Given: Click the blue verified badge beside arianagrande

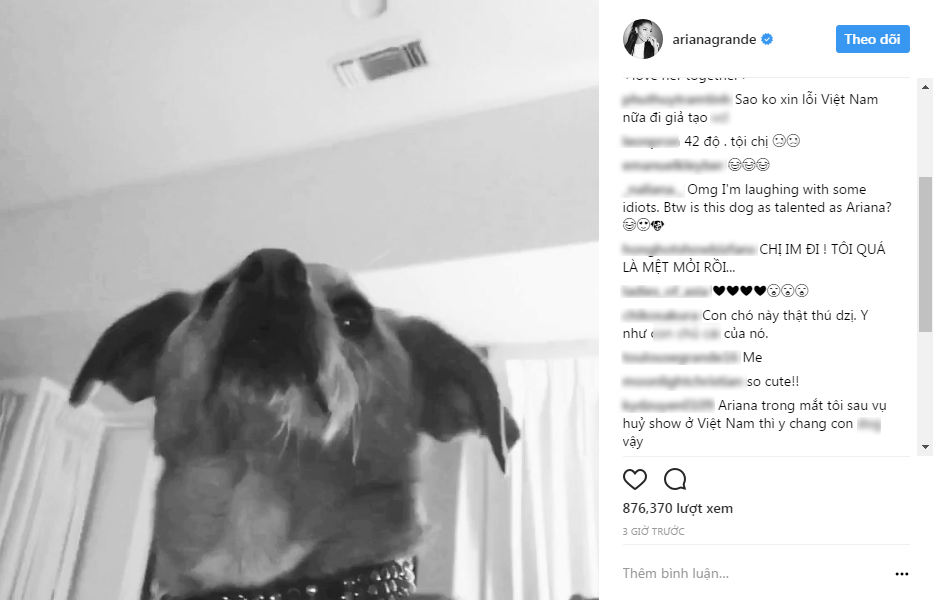Looking at the screenshot, I should point(767,39).
